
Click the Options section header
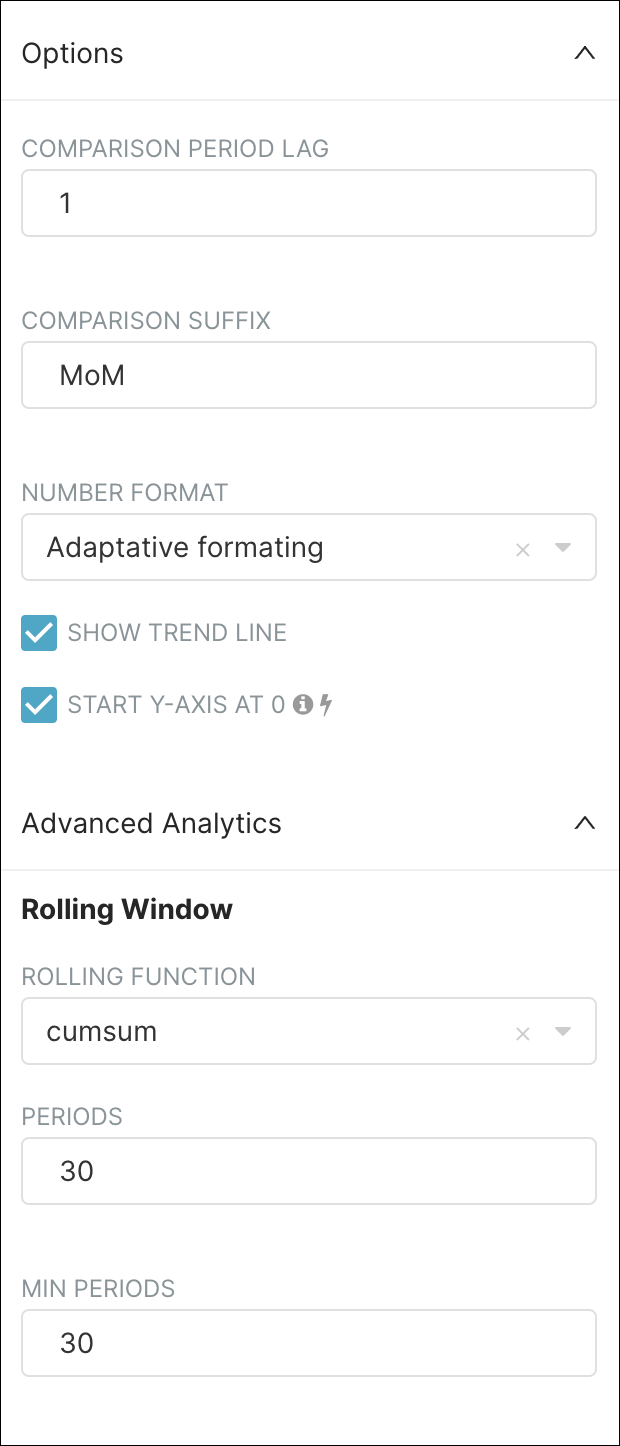[x=72, y=53]
